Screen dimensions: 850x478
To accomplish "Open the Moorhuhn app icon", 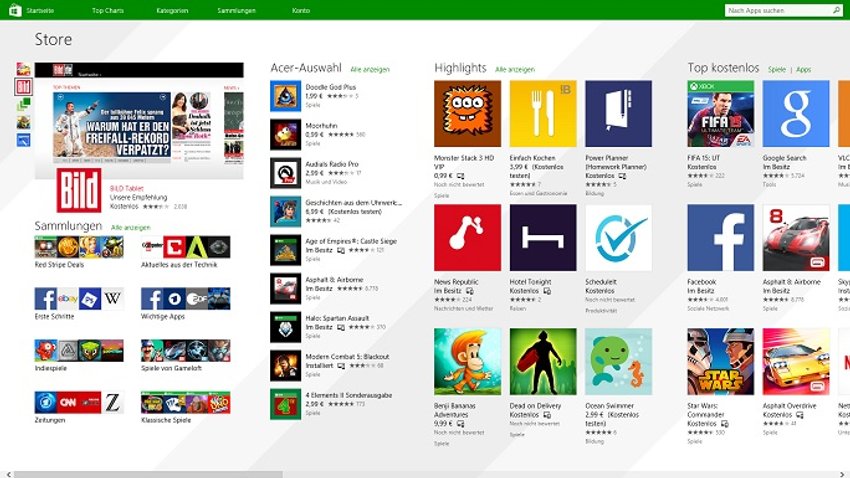I will pos(286,134).
